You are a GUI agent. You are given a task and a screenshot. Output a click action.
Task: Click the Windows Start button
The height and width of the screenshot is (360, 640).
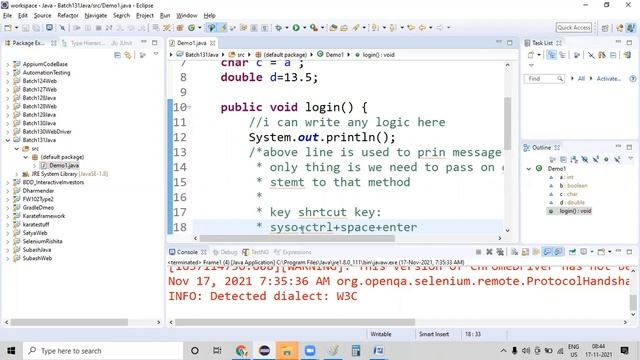click(11, 351)
